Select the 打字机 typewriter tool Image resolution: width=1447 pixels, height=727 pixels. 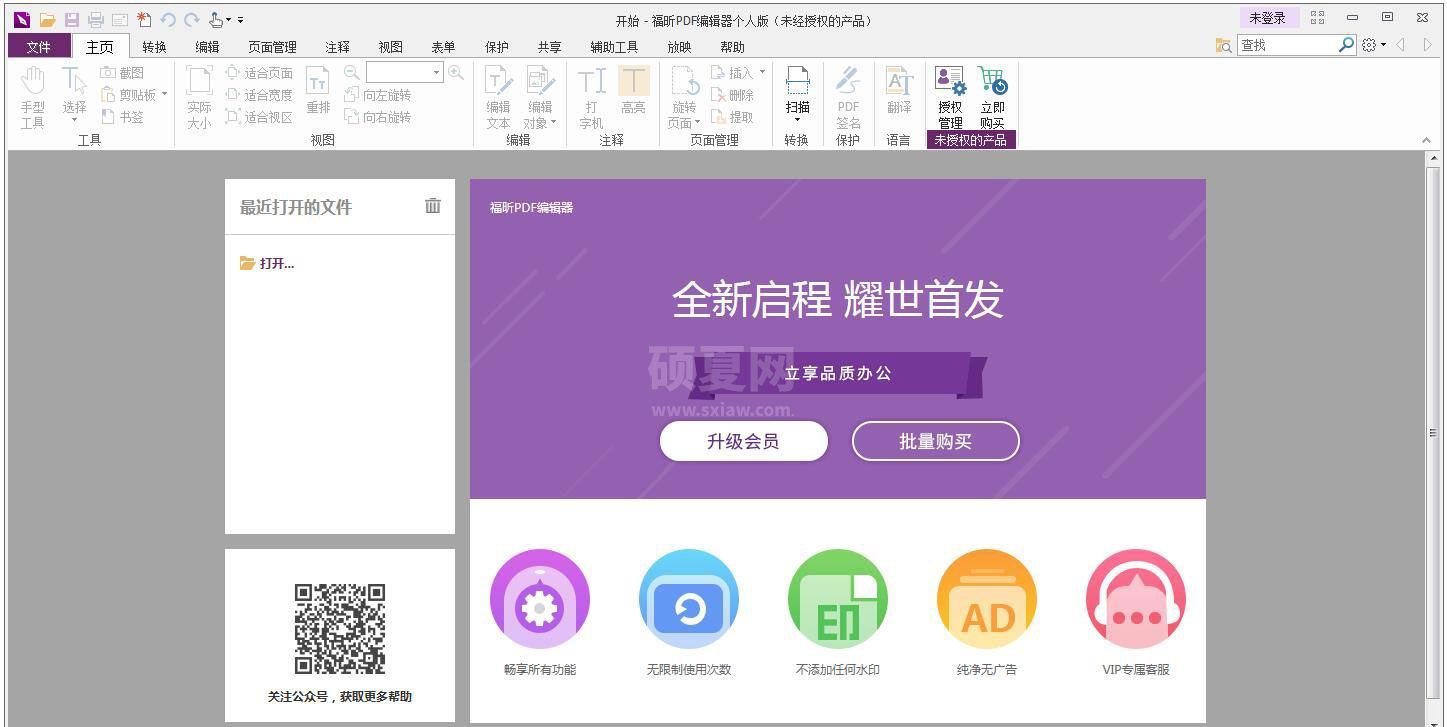point(591,98)
